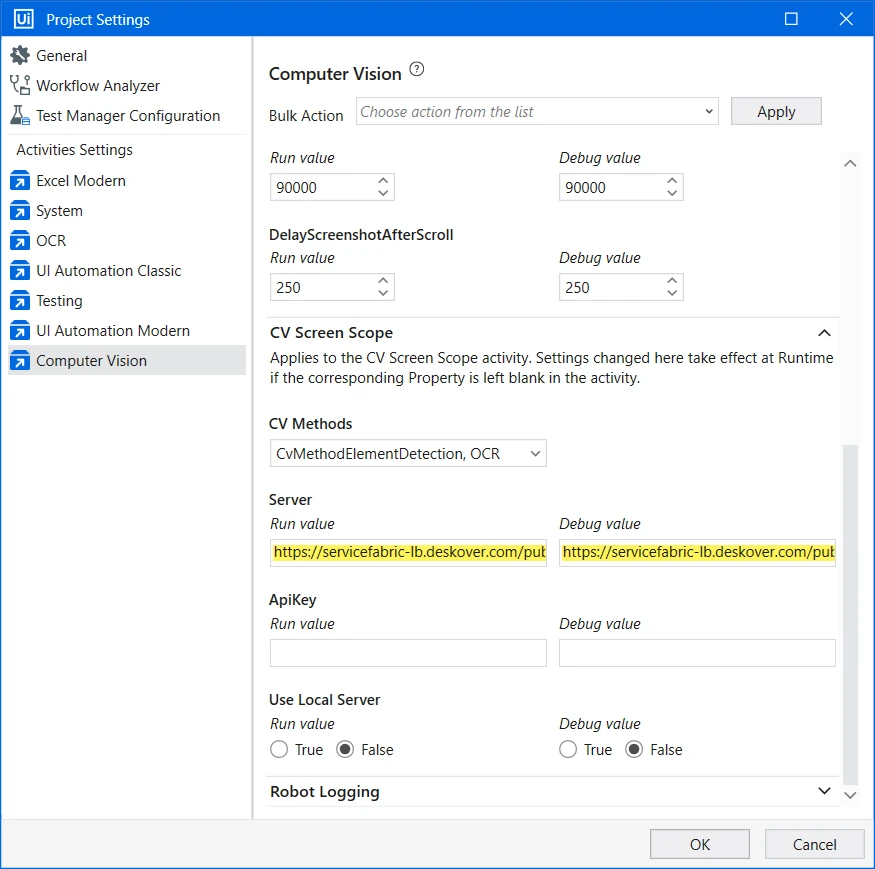
Task: Click the System activity icon
Action: click(x=20, y=211)
